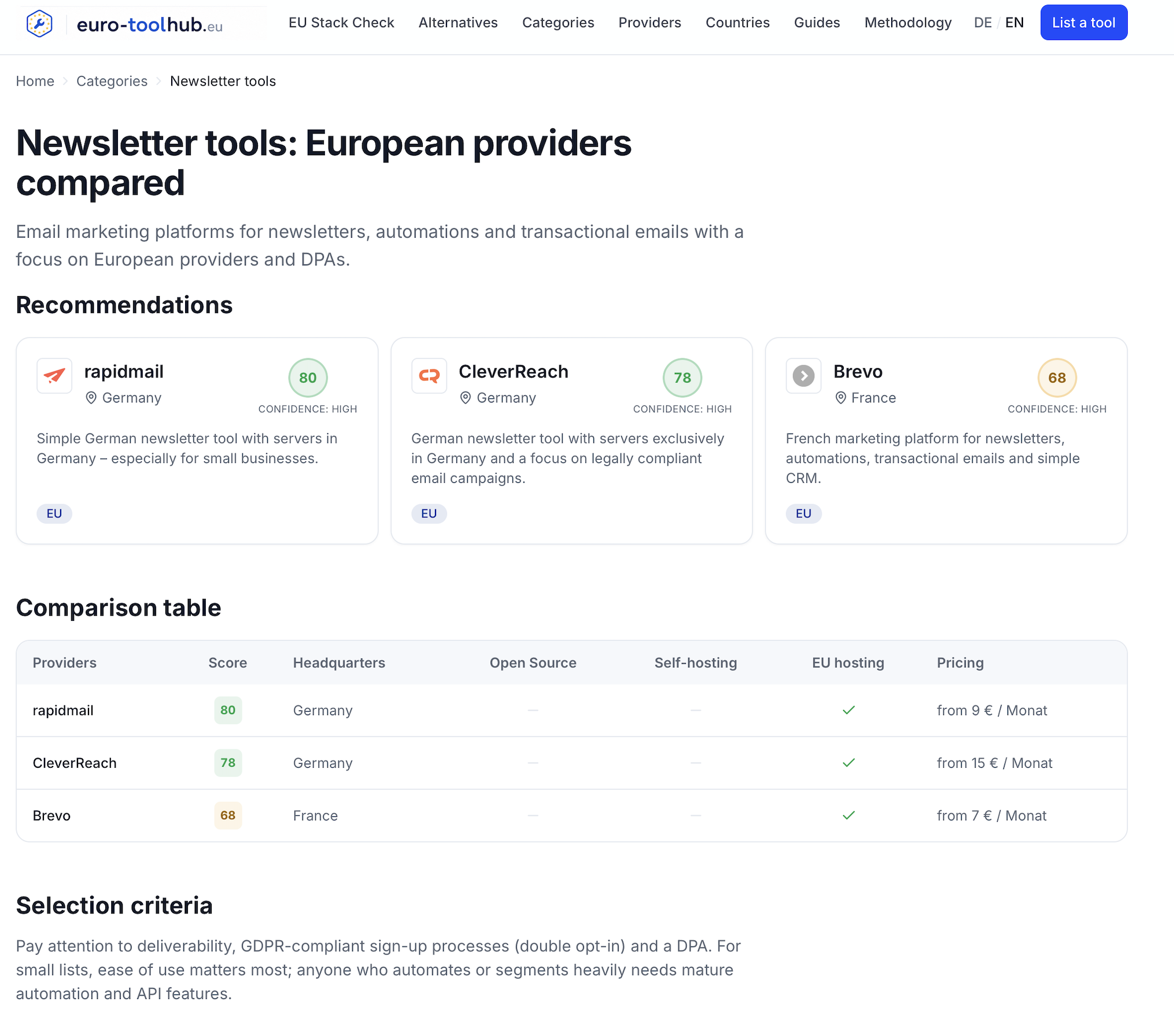Go to EU Stack Check page
Image resolution: width=1174 pixels, height=1036 pixels.
point(341,23)
